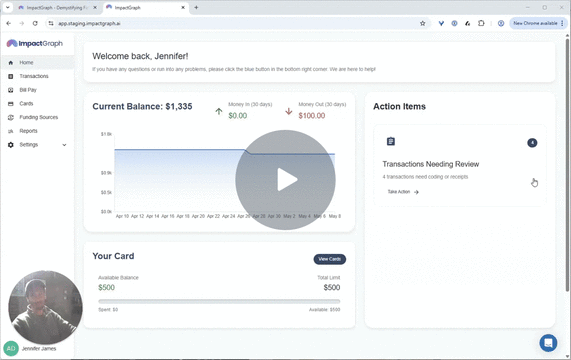
Task: Switch to the first ImpactGraph Demystifying tab
Action: pyautogui.click(x=57, y=8)
